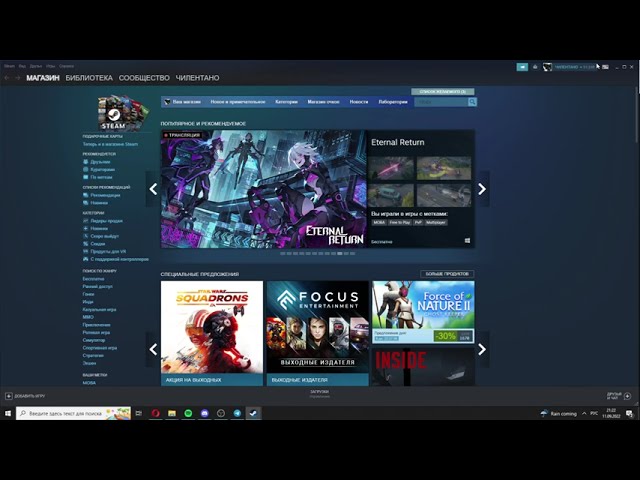Expand the Категории dropdown
Screen dimensions: 640x480
coord(287,102)
